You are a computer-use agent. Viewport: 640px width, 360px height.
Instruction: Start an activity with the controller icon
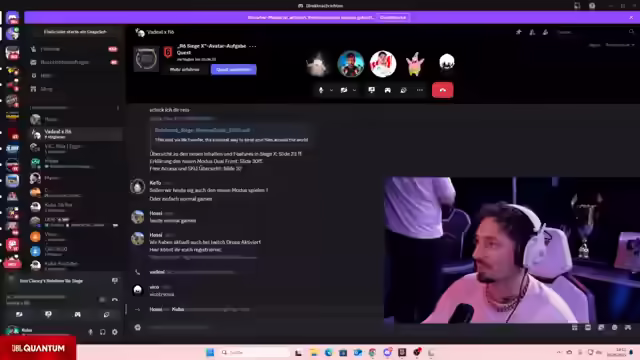387,90
